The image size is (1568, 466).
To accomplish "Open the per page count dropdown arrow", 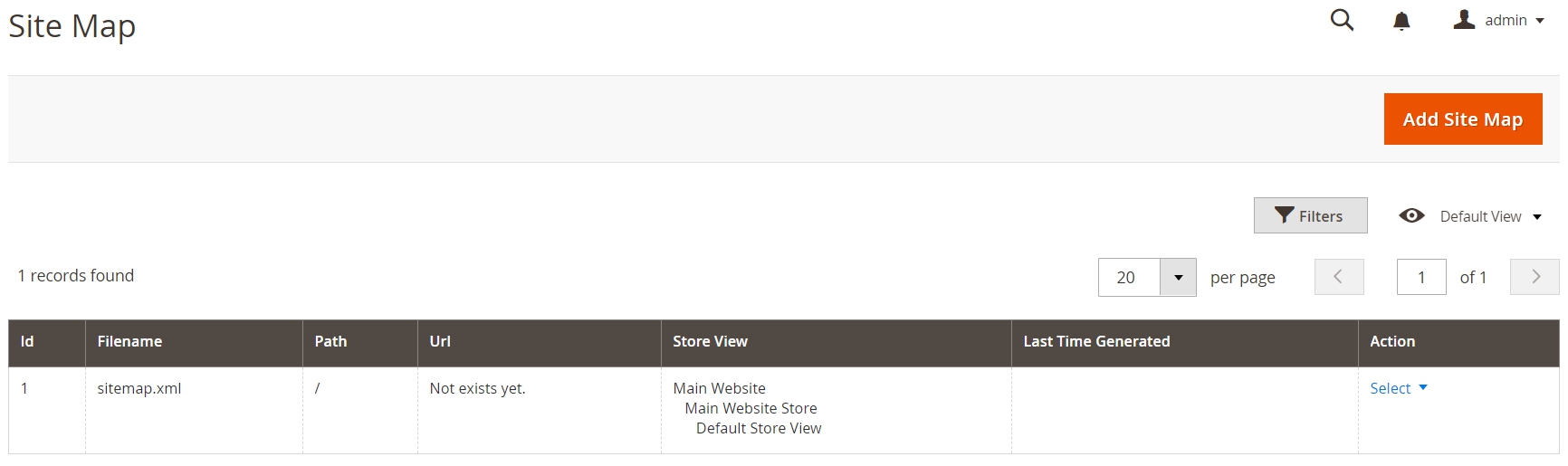I will [1178, 277].
